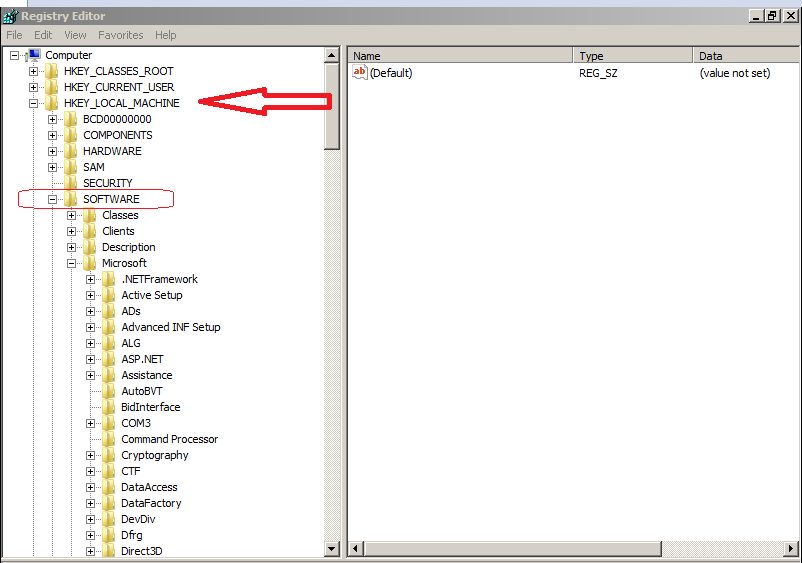The height and width of the screenshot is (563, 802).
Task: Click tree pane scroll up arrow
Action: (332, 55)
